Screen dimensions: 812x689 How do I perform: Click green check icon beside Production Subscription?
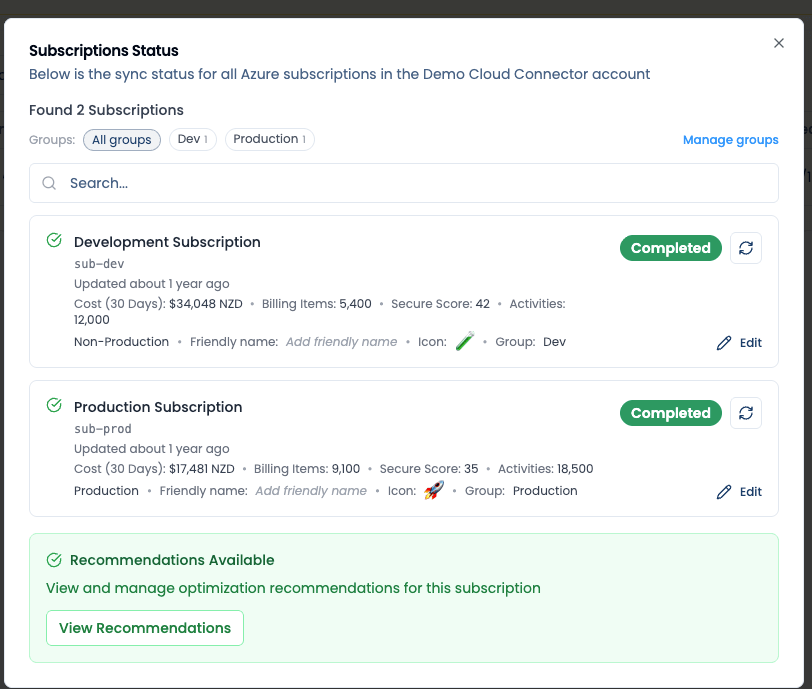pyautogui.click(x=54, y=406)
